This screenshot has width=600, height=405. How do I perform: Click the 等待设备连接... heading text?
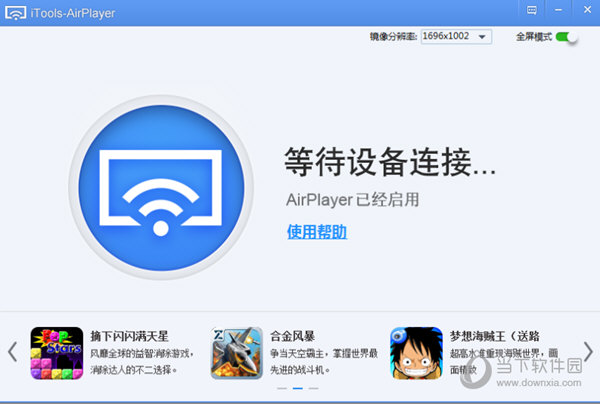click(x=390, y=162)
